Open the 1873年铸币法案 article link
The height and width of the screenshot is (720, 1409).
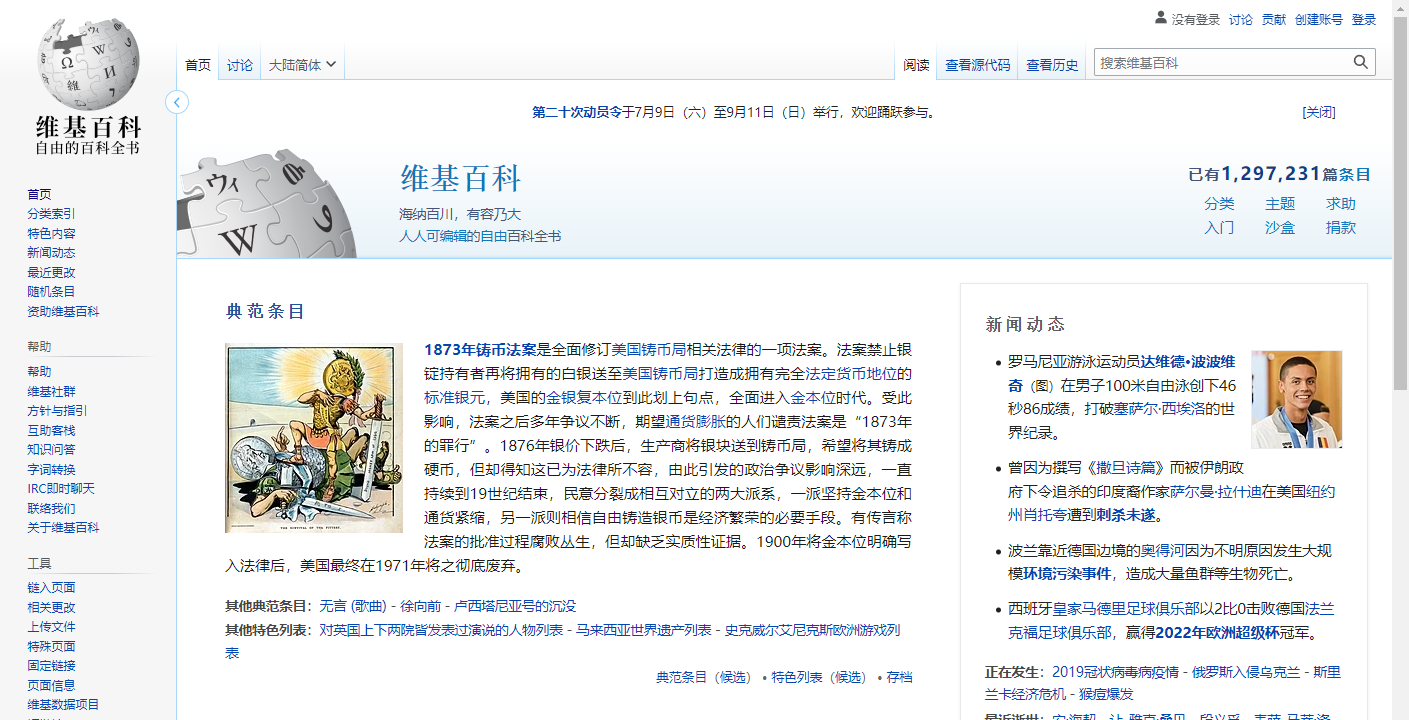[x=480, y=350]
